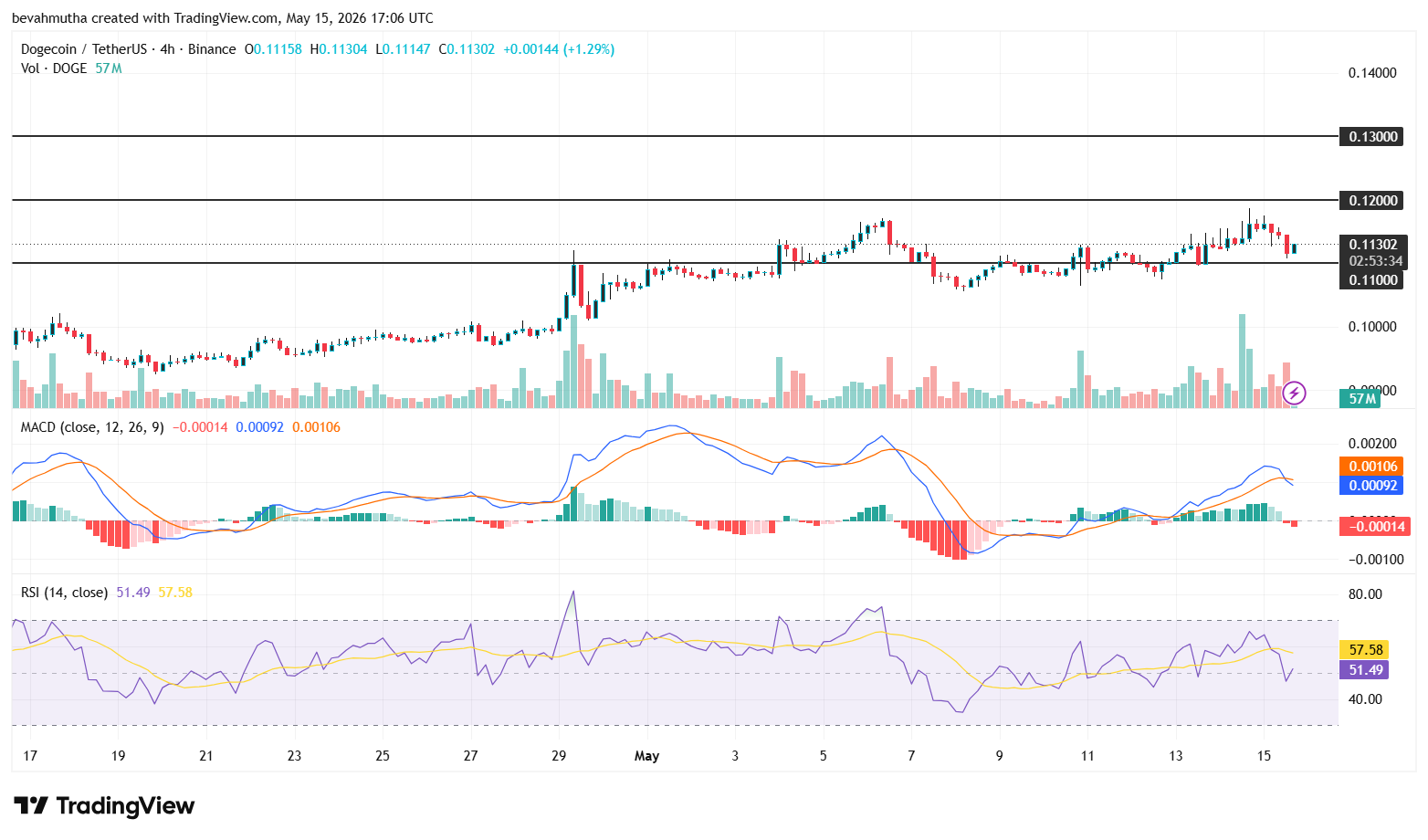This screenshot has height=840, width=1428.
Task: Select the MACD (close, 12, 26, 9) legend
Action: tap(92, 427)
